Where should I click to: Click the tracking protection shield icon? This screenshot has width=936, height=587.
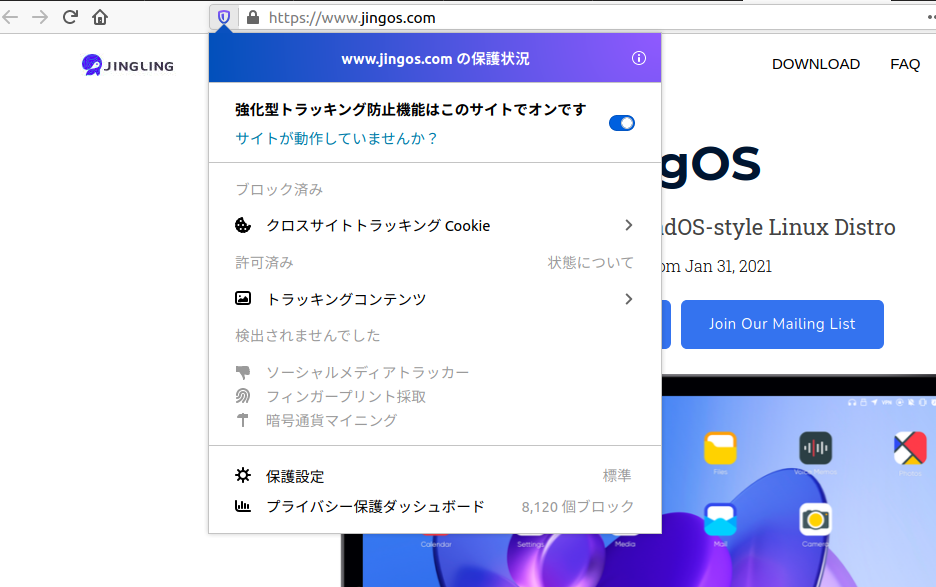pyautogui.click(x=224, y=17)
